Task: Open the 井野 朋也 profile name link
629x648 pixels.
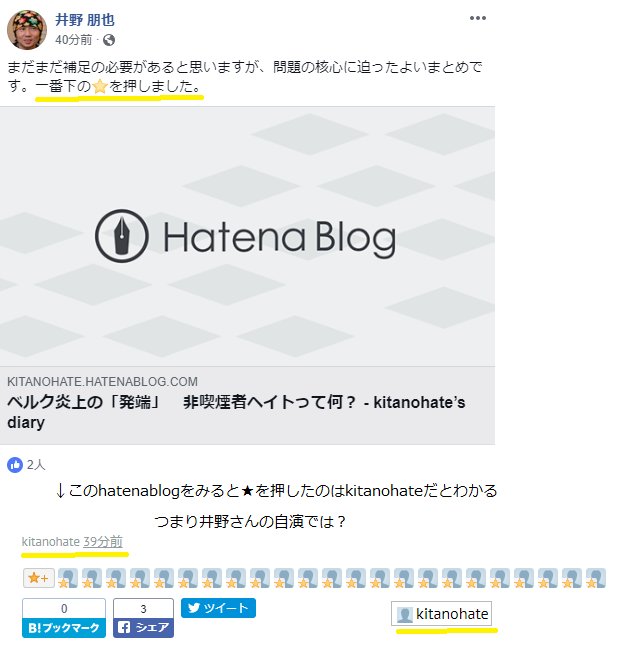Action: (x=85, y=19)
